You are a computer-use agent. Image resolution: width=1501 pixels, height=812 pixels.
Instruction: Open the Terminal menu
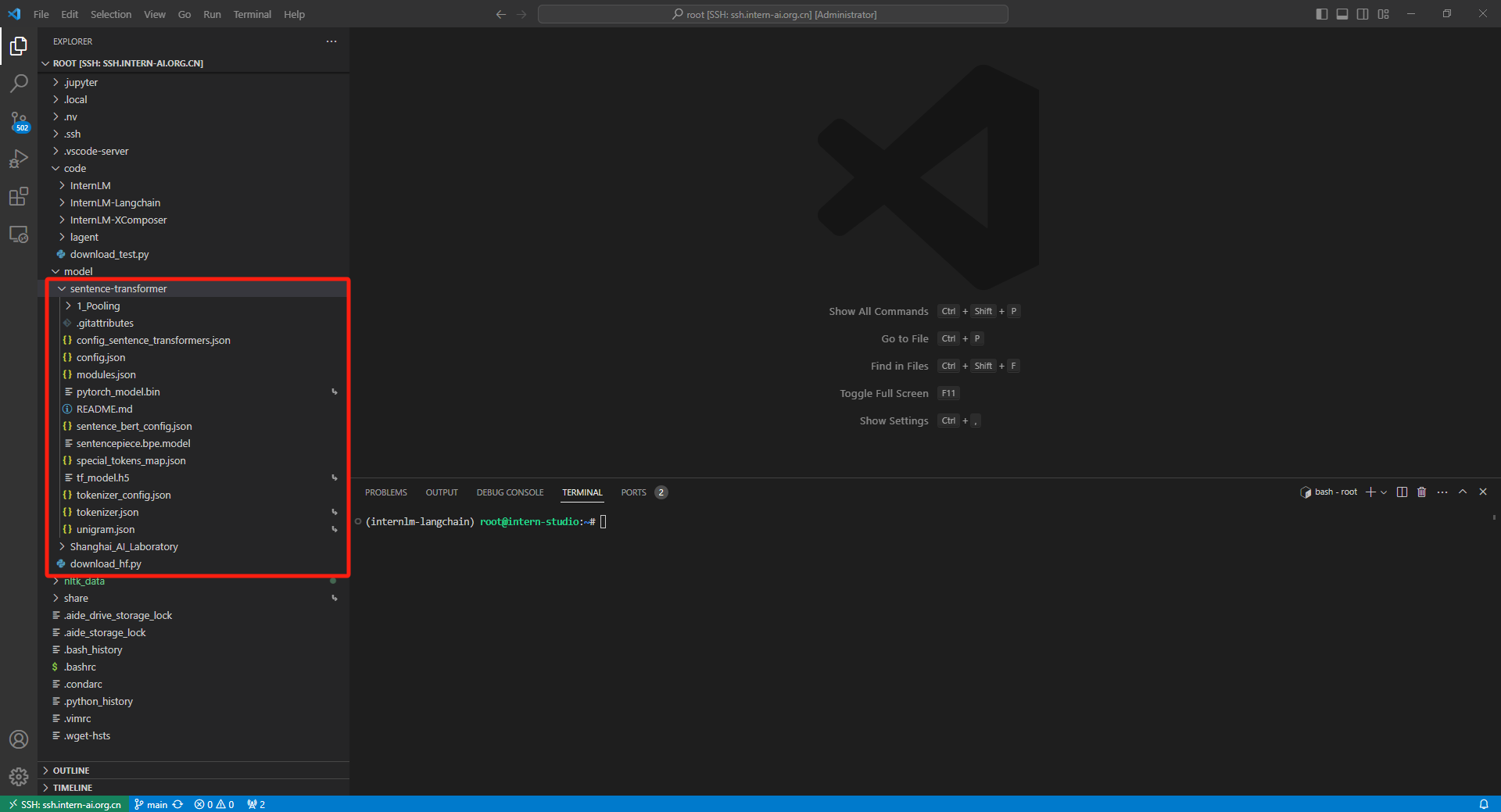pos(252,14)
